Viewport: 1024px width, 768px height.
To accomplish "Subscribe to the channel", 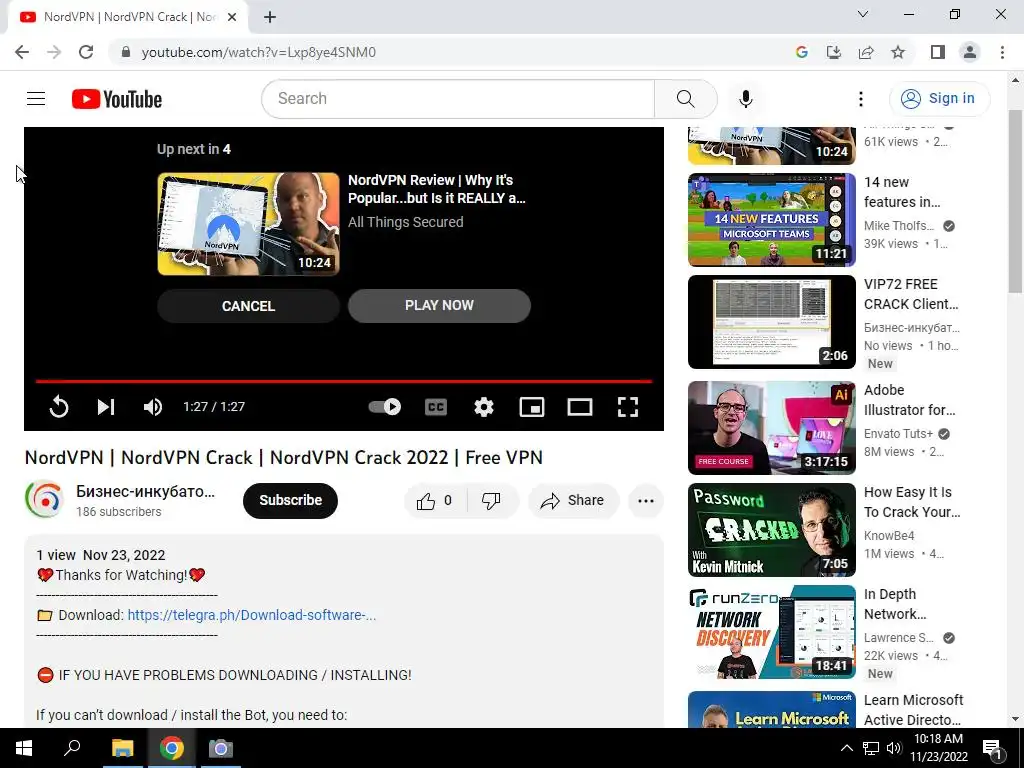I will [x=291, y=501].
